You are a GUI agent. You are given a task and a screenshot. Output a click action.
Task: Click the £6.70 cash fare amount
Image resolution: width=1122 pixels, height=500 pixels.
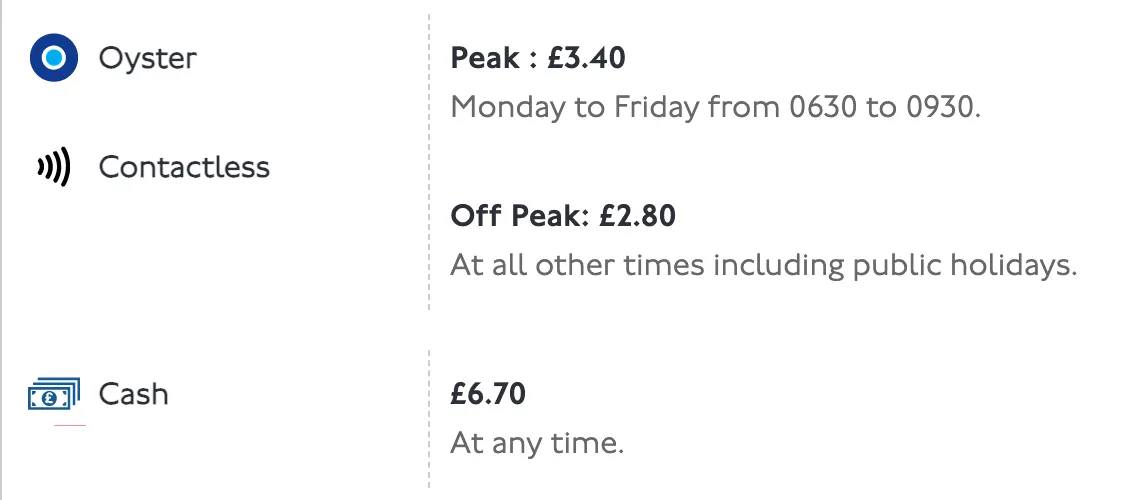point(488,394)
